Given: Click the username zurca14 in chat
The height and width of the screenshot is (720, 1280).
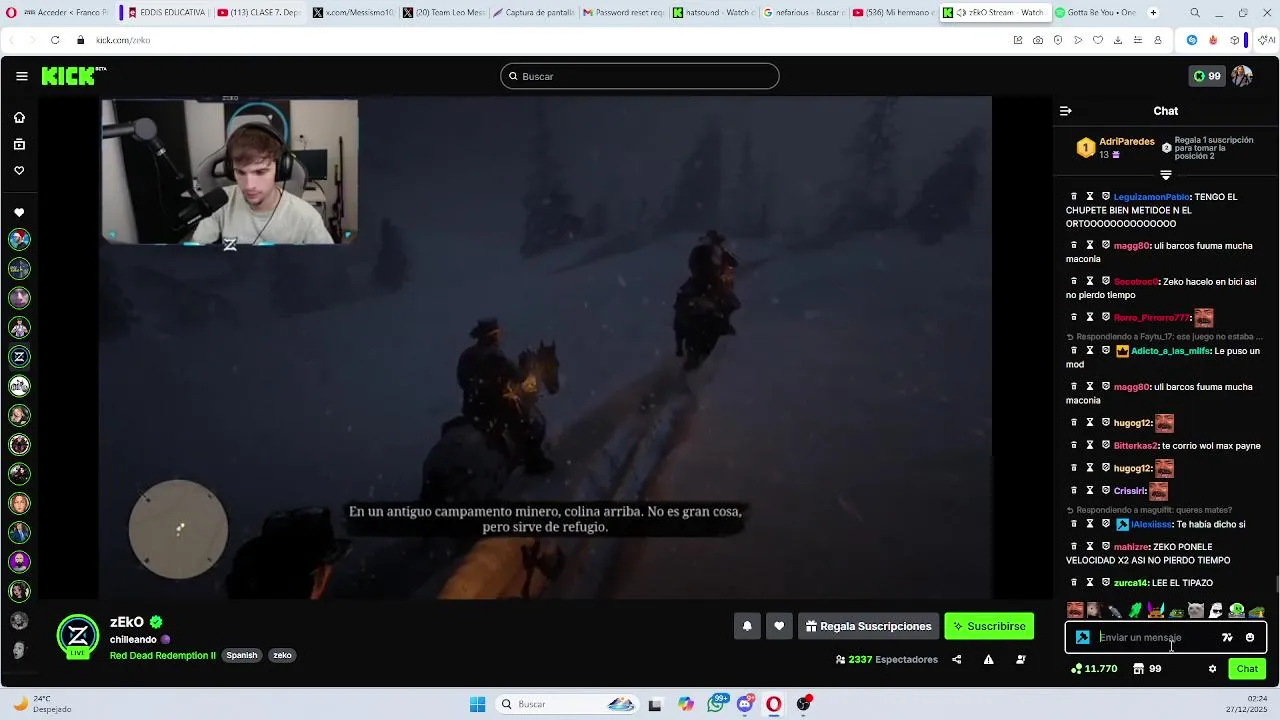Looking at the screenshot, I should pyautogui.click(x=1132, y=583).
